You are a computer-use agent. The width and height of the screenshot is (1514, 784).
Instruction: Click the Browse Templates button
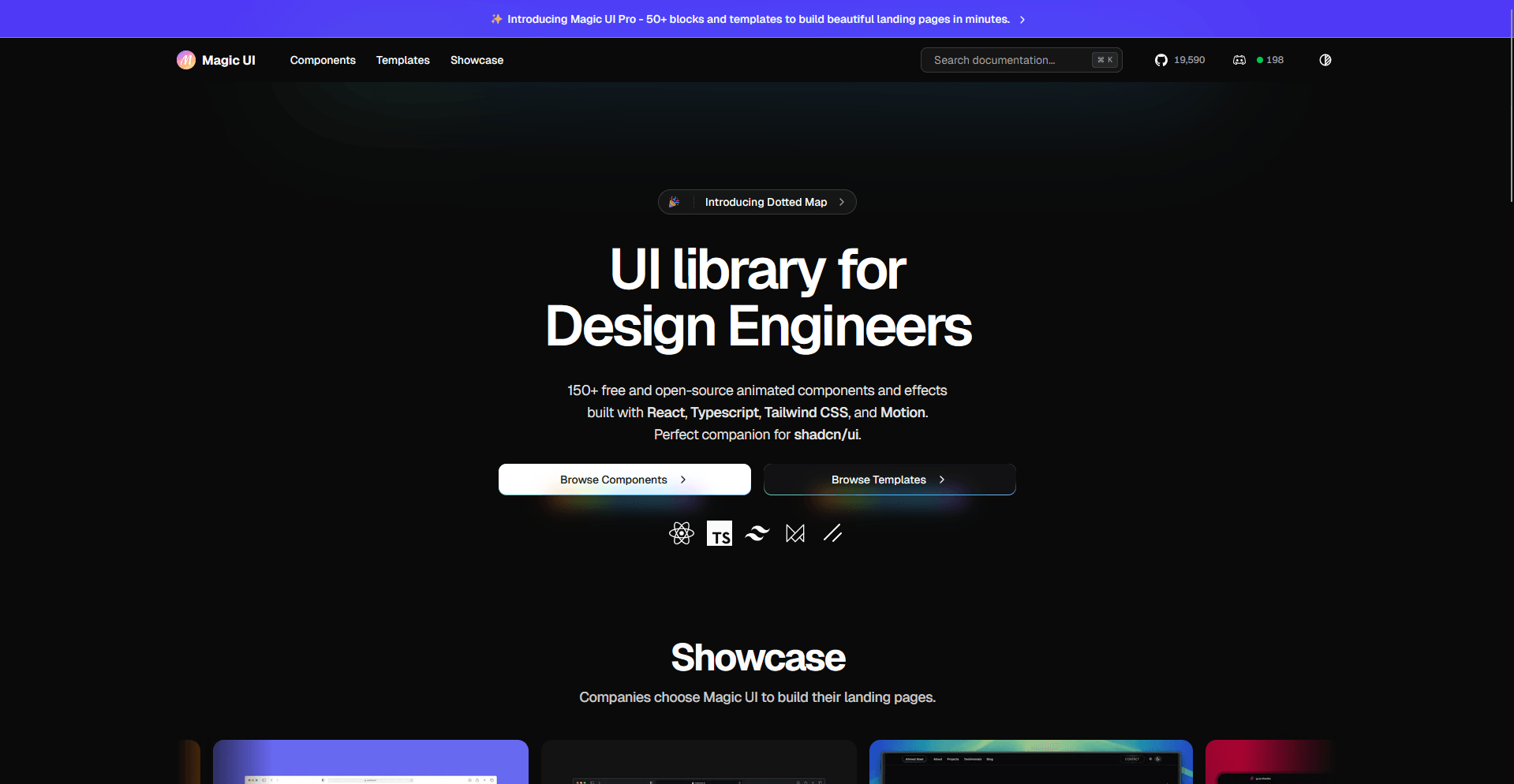coord(890,480)
